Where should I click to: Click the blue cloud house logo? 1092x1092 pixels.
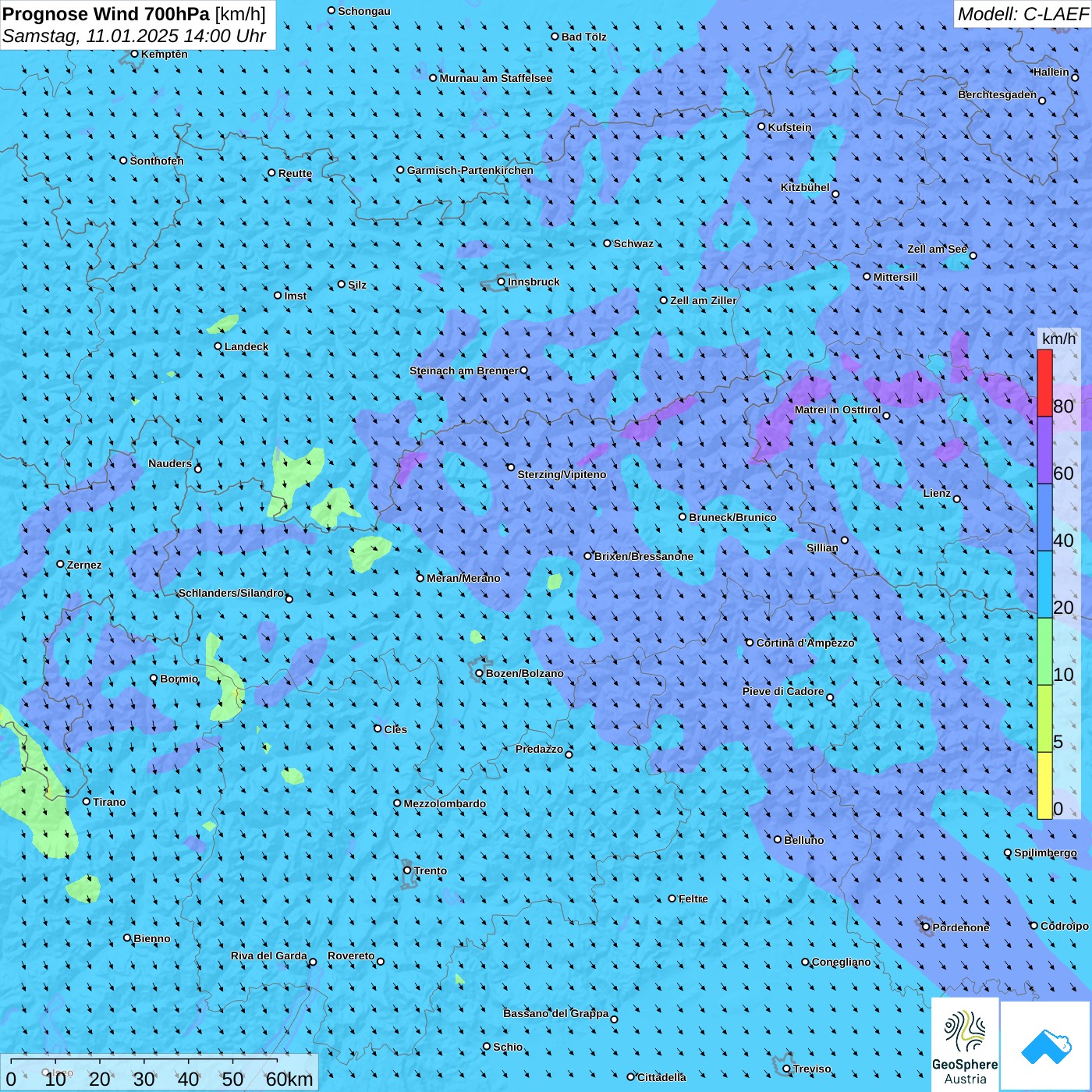pos(1046,1046)
